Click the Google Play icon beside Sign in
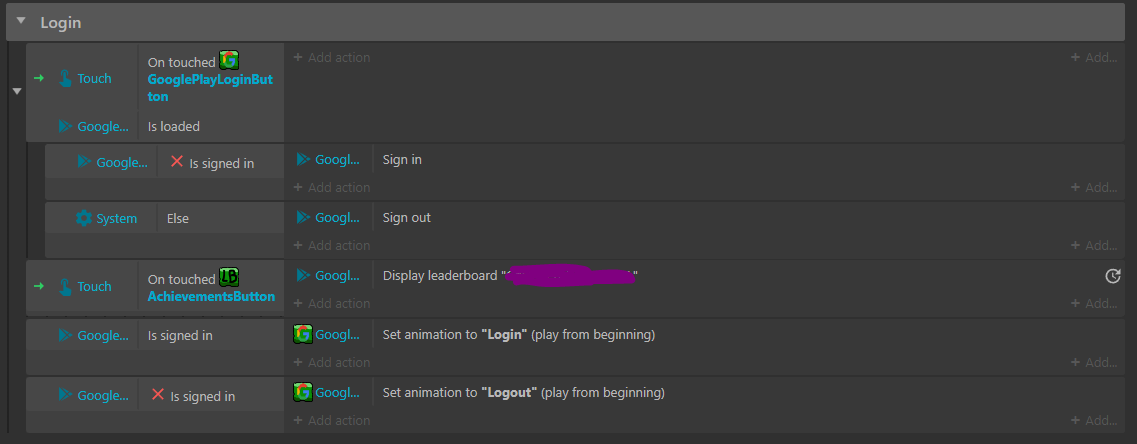The height and width of the screenshot is (444, 1137). tap(303, 159)
